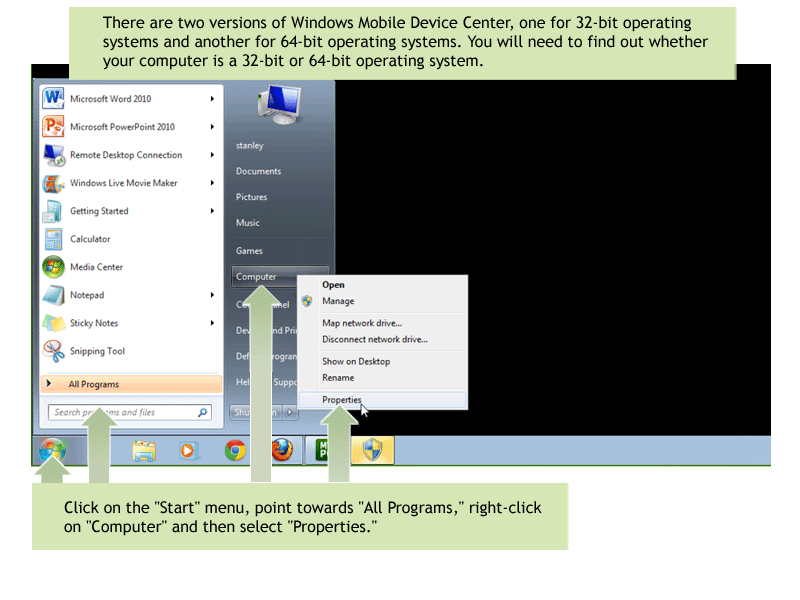
Task: Choose Rename from the context menu
Action: (x=383, y=378)
